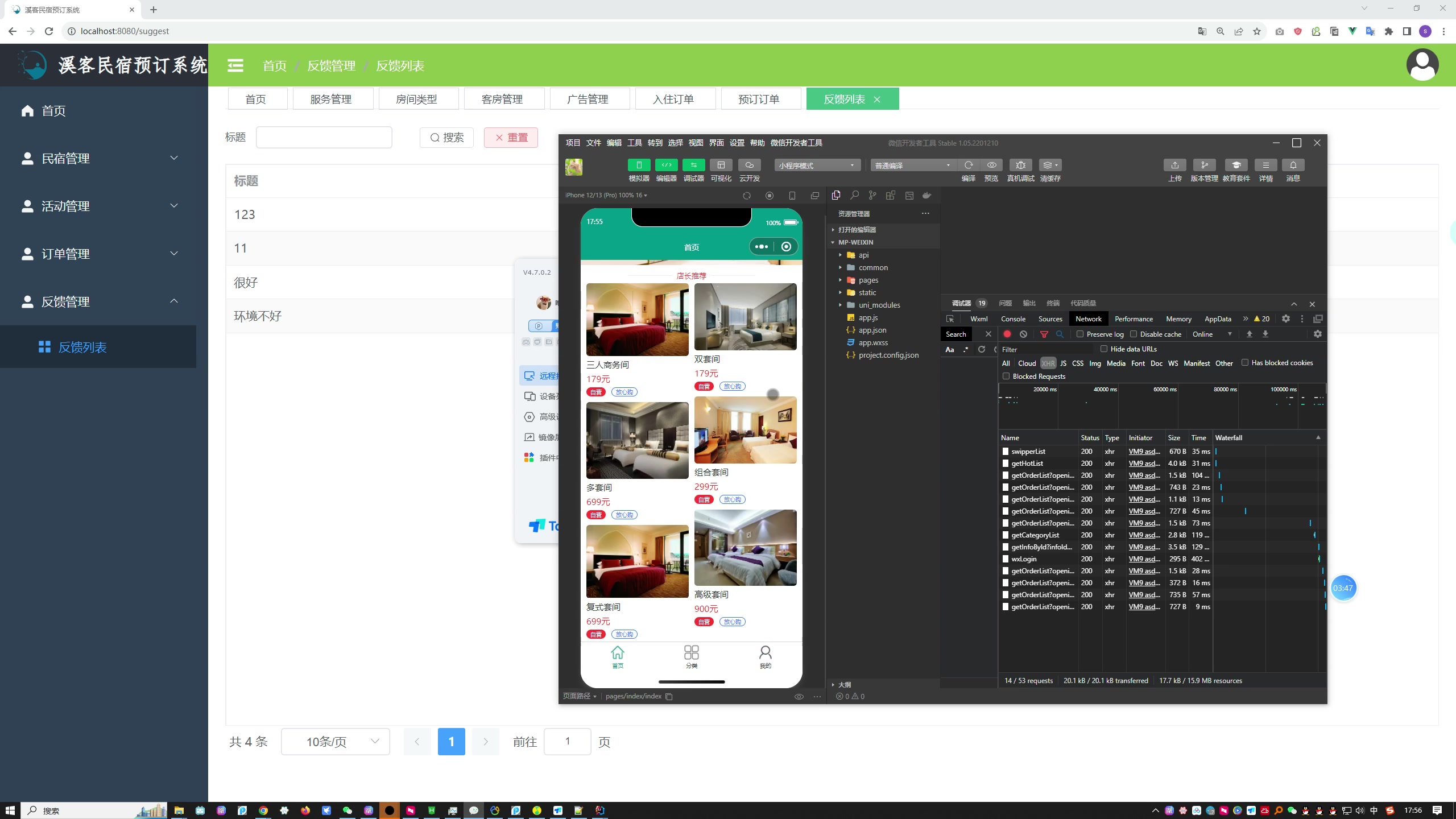Toggle regex (.*) in search panel
Image resolution: width=1456 pixels, height=819 pixels.
(x=966, y=350)
